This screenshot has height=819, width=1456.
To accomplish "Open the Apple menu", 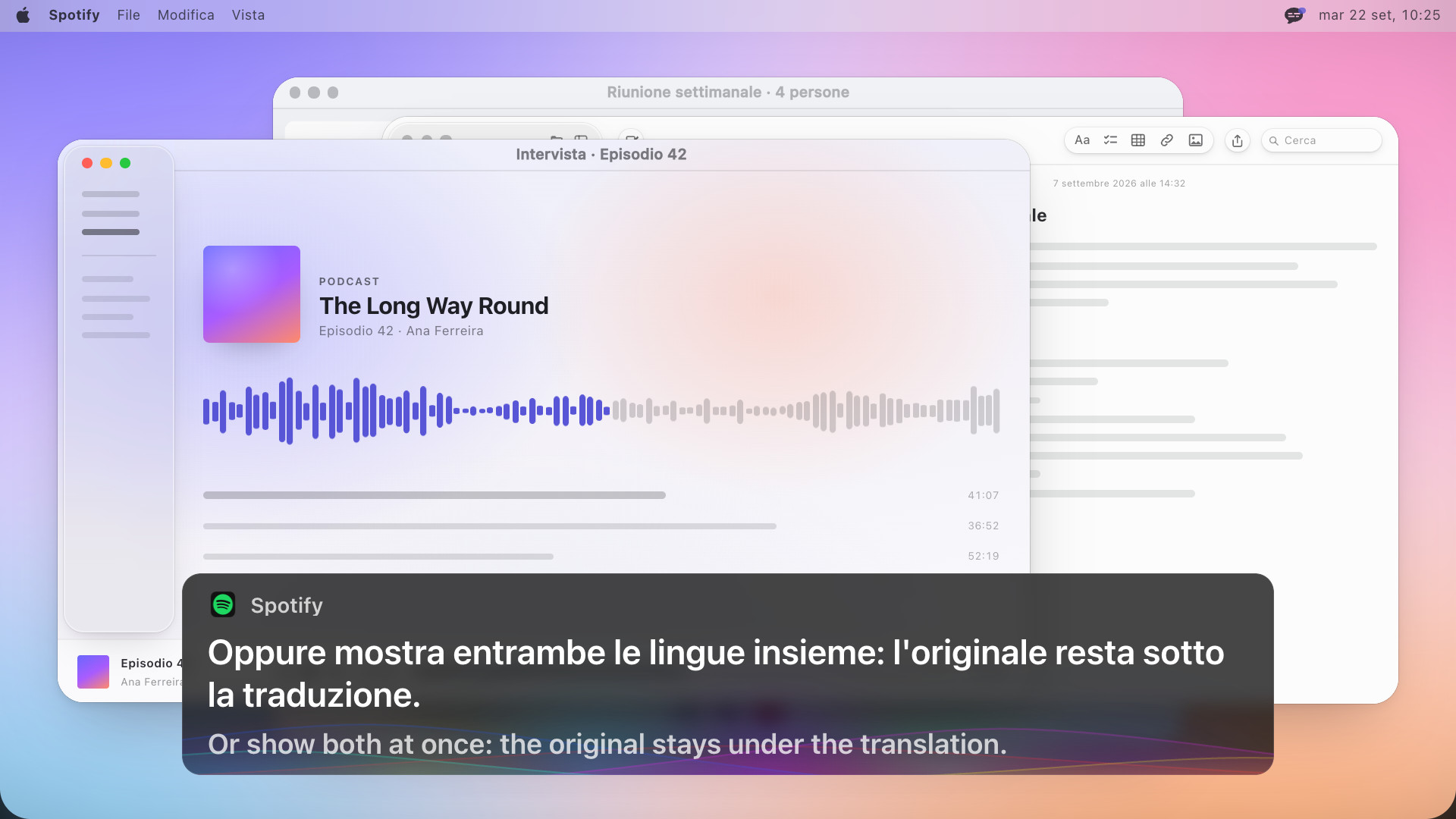I will tap(24, 15).
